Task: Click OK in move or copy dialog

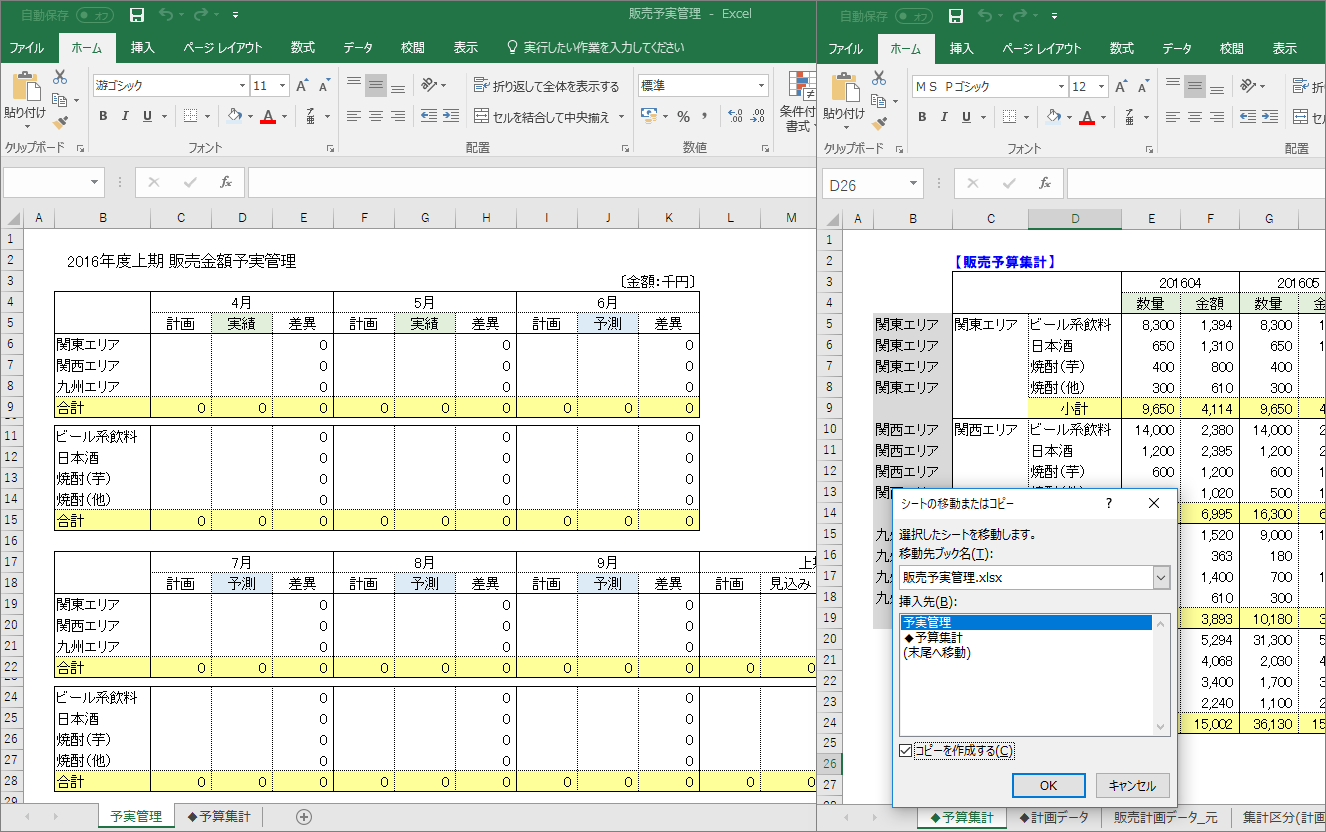Action: pos(1049,785)
